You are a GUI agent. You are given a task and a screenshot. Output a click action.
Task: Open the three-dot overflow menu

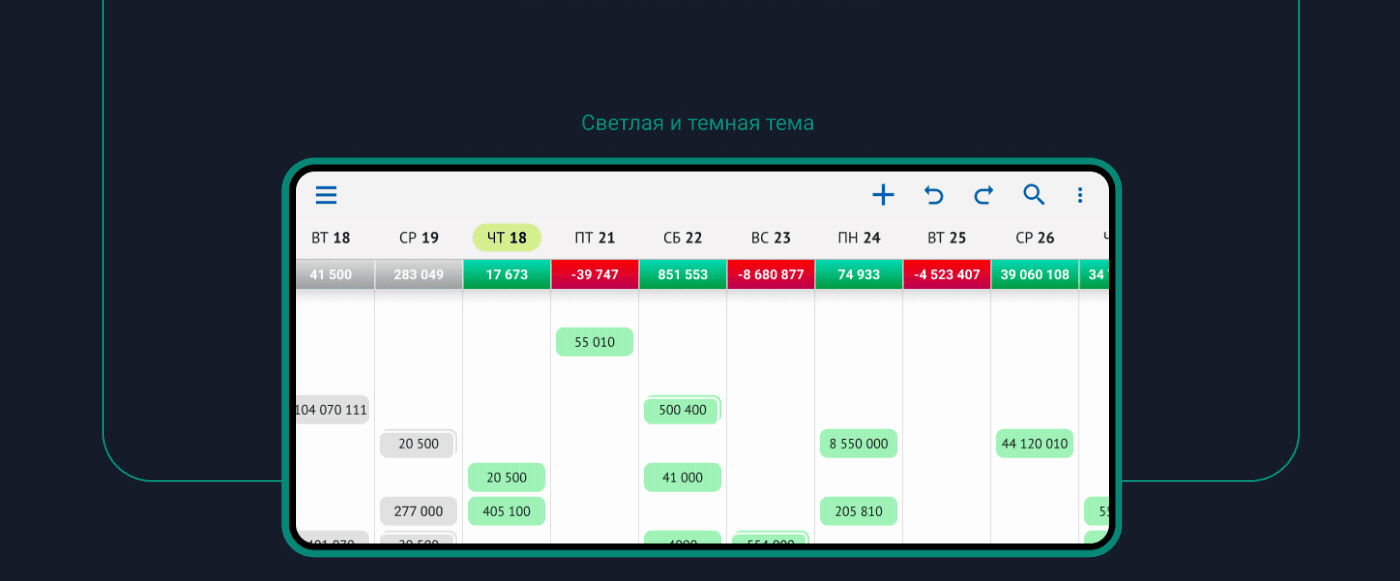pos(1080,195)
